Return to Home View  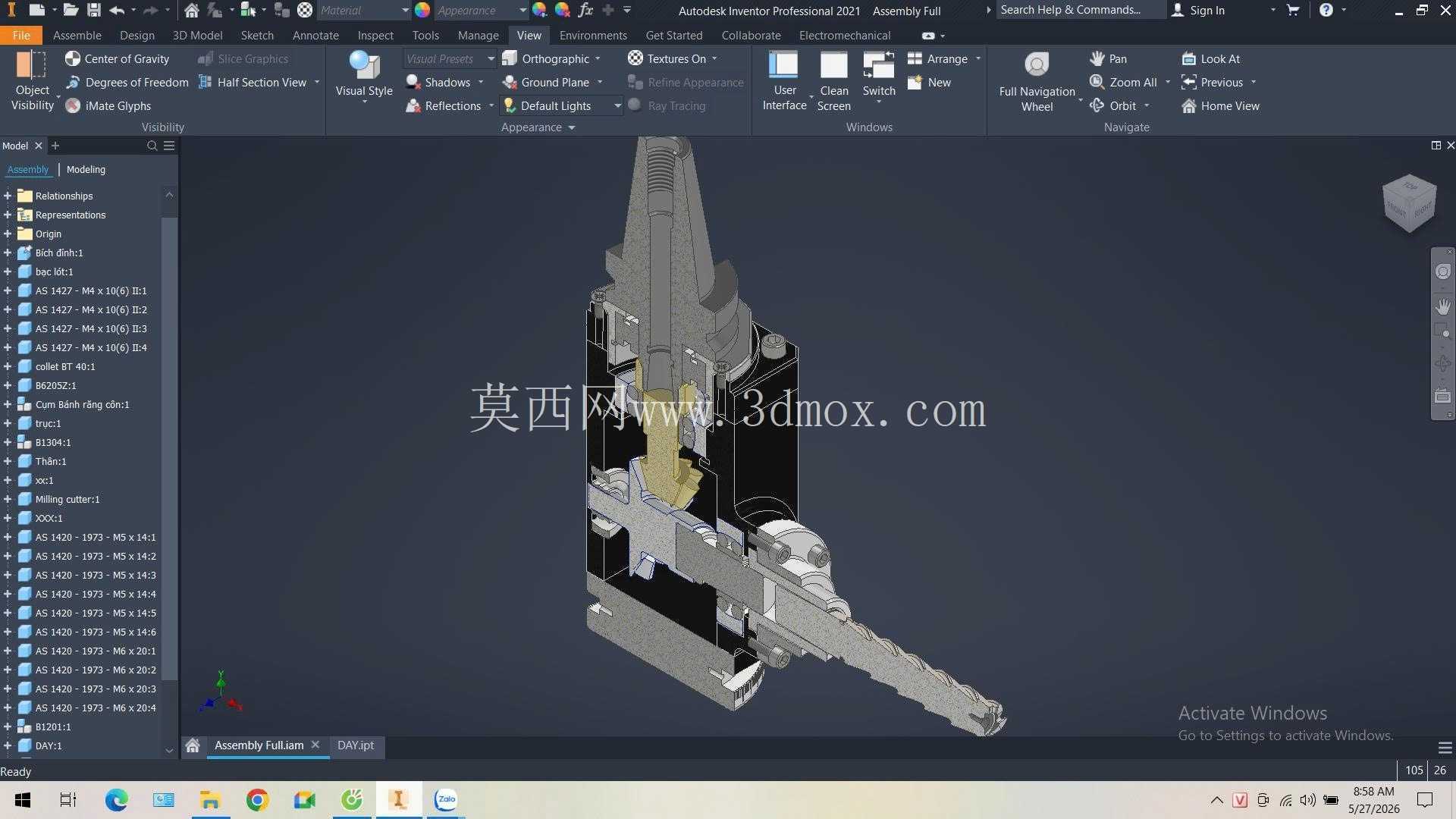tap(1220, 105)
